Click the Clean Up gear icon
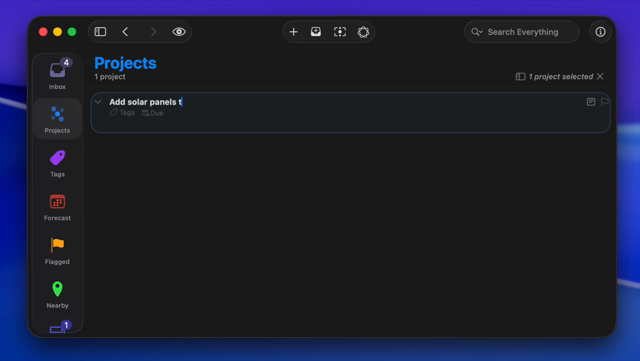640x361 pixels. point(363,32)
